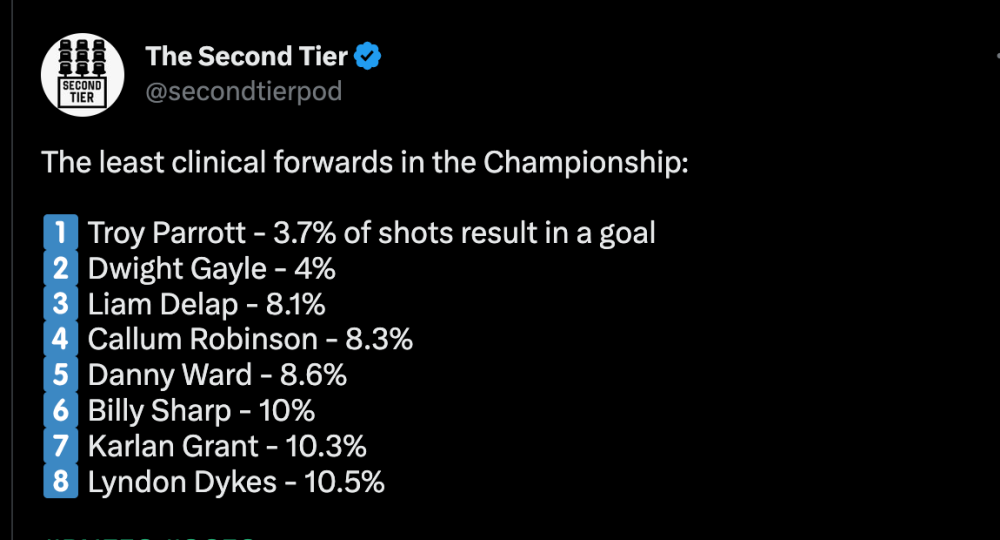Viewport: 1000px width, 540px height.
Task: Click the Danny Ward 8.6% line
Action: click(x=217, y=375)
